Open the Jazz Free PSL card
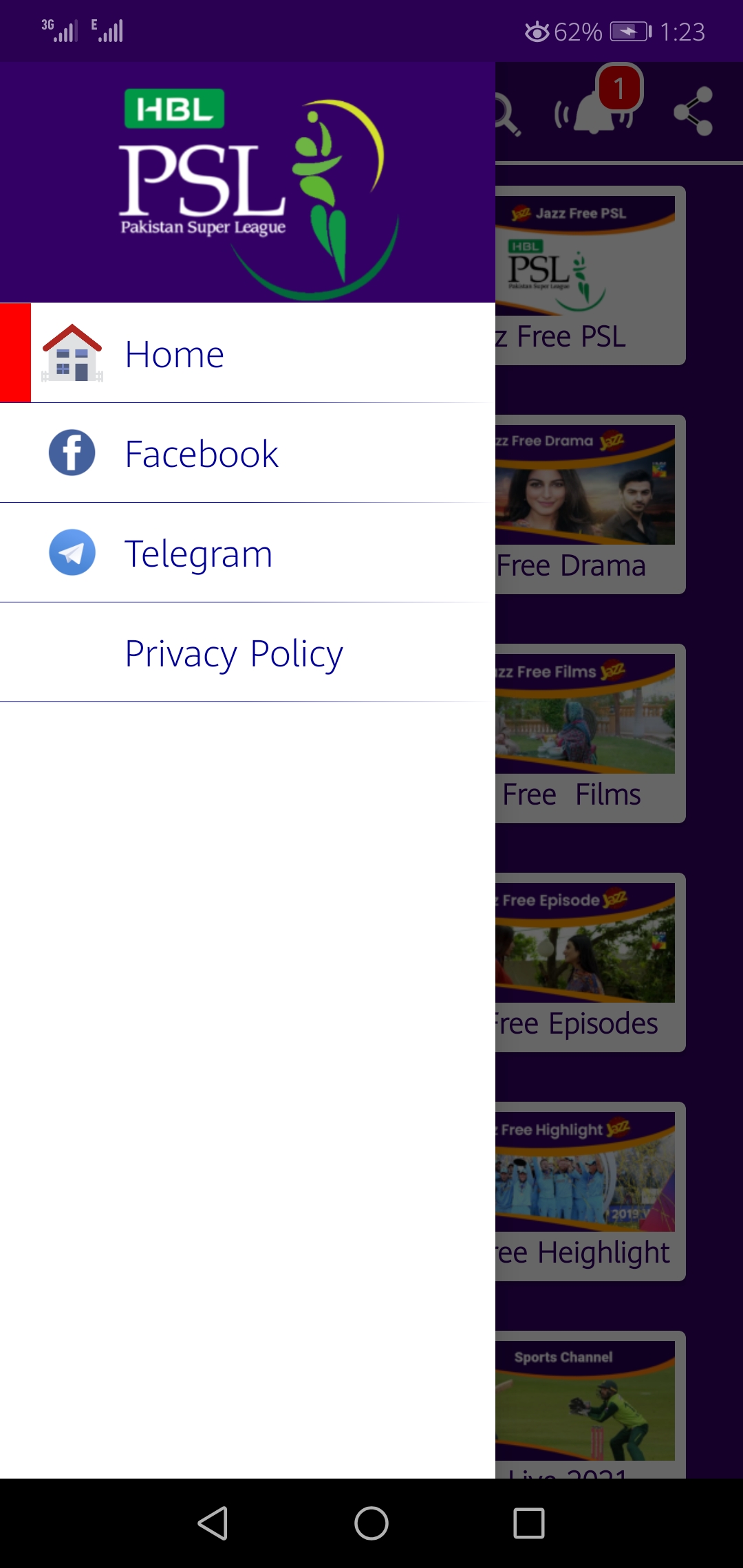The width and height of the screenshot is (743, 1568). pos(590,275)
